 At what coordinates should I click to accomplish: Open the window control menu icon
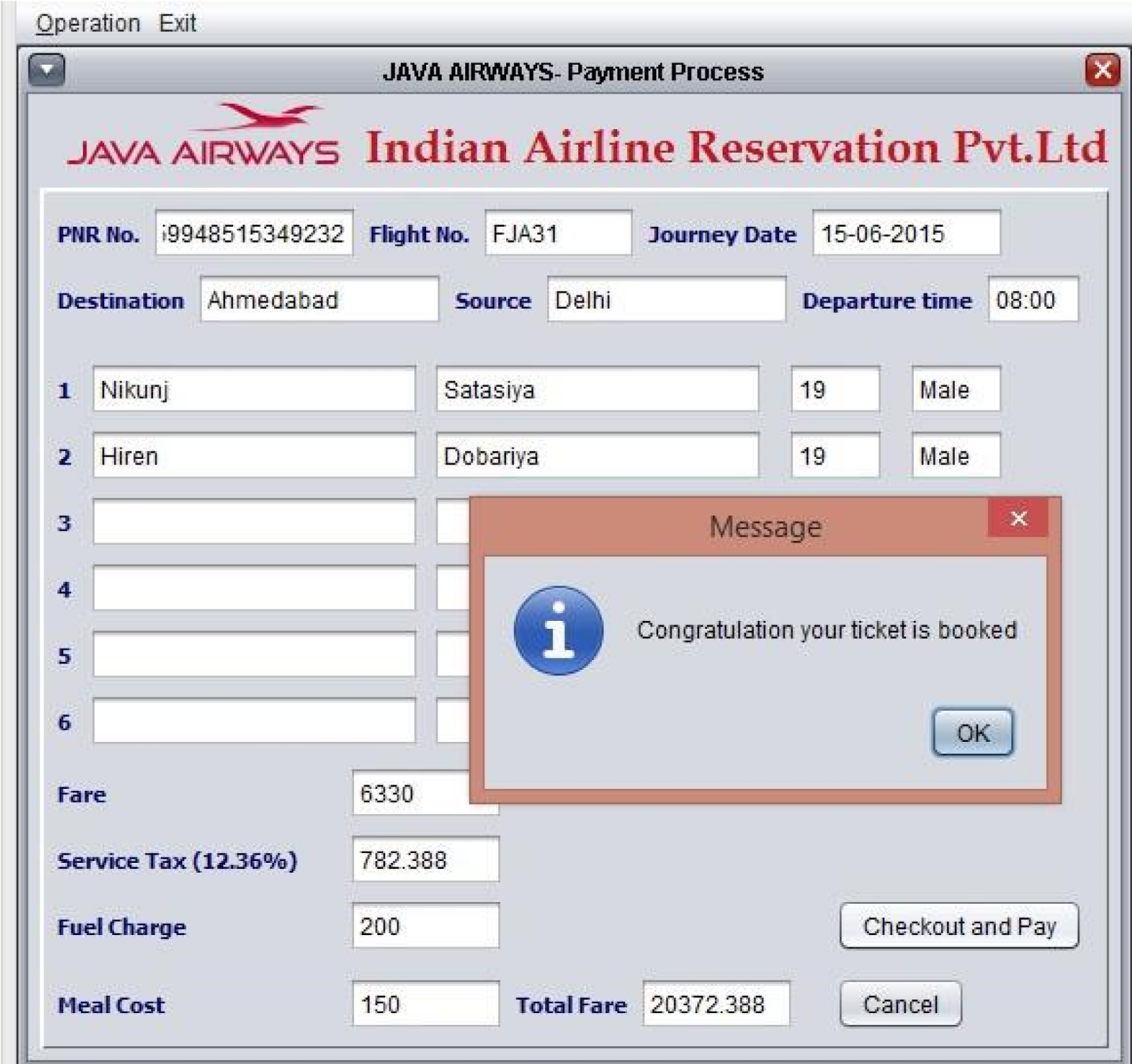(x=44, y=69)
